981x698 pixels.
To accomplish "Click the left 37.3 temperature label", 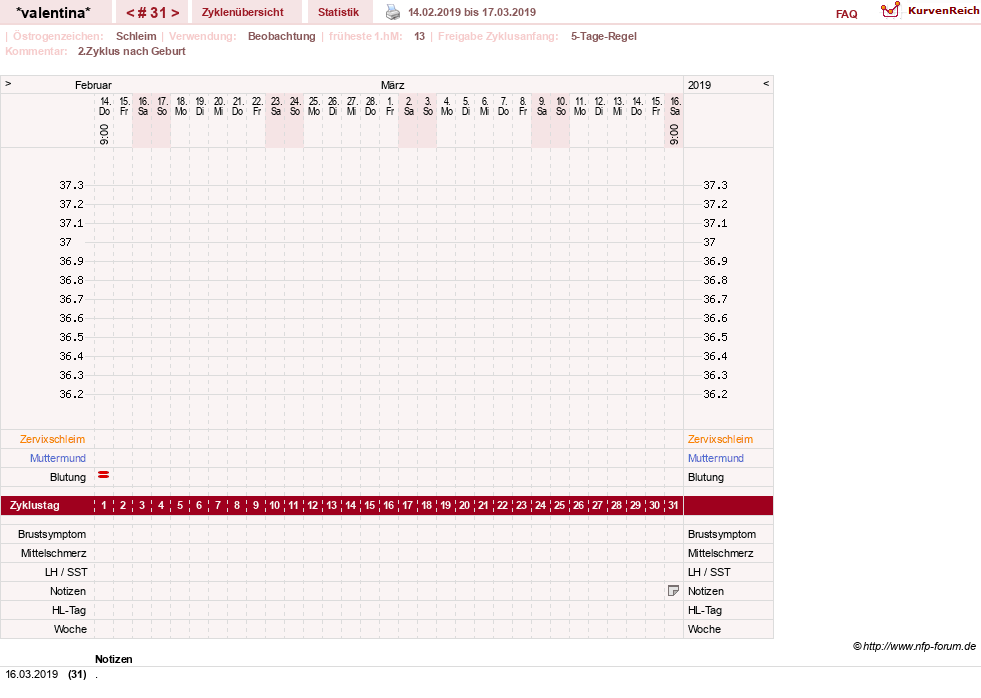I will 71,185.
